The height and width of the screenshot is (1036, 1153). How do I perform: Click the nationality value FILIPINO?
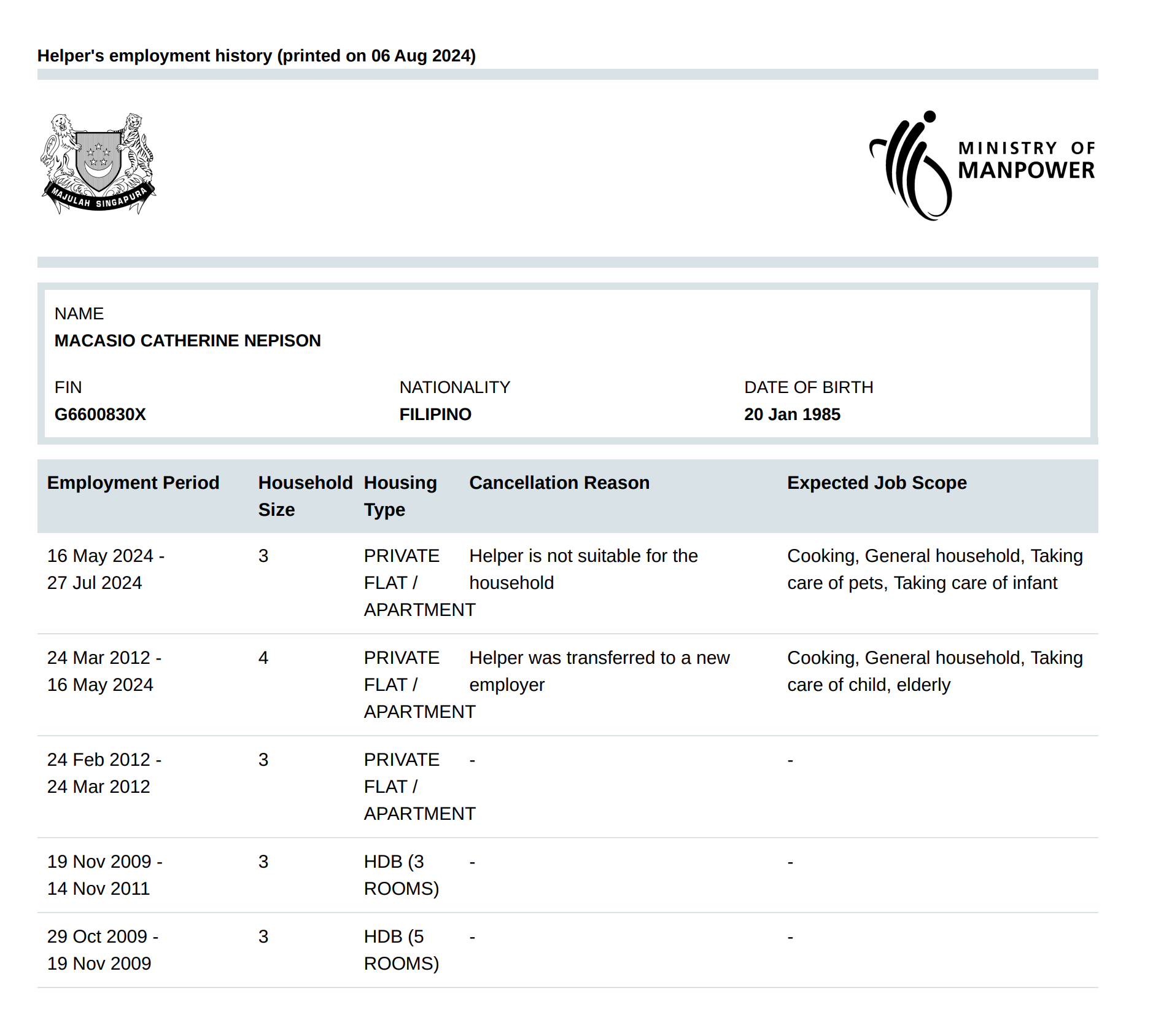[x=435, y=415]
